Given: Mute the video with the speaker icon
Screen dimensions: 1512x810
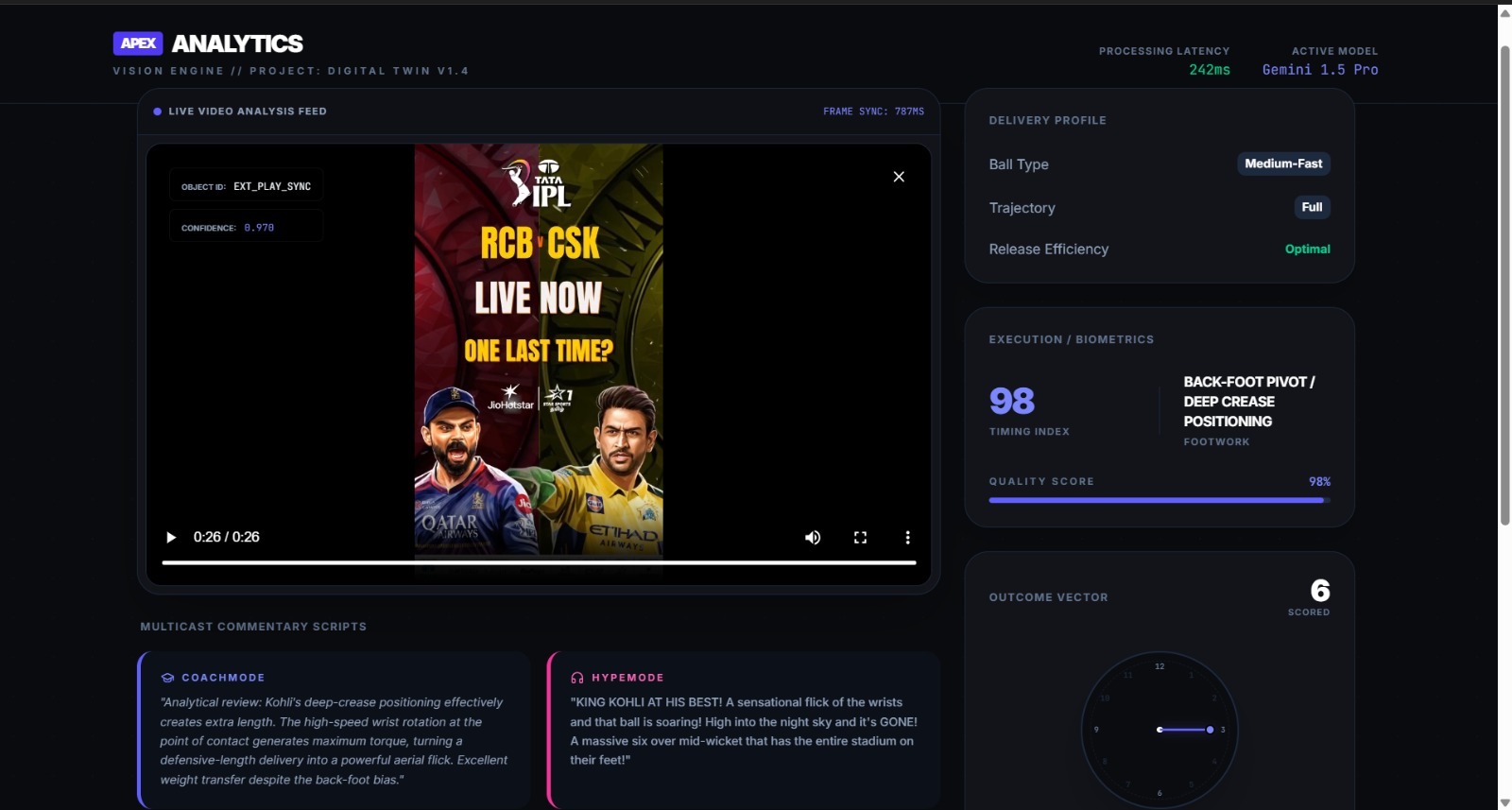Looking at the screenshot, I should click(x=813, y=537).
